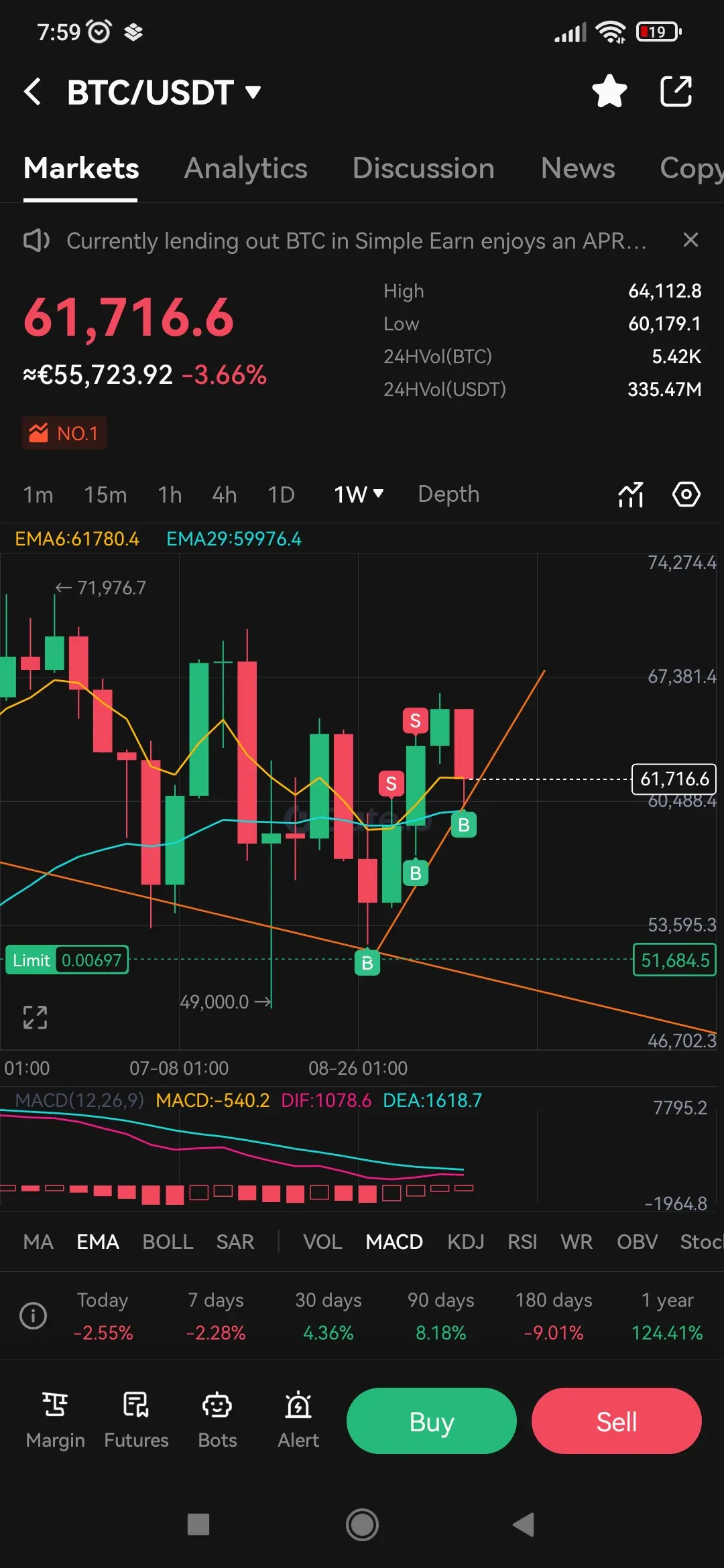Tap the NO.1 ranking badge

(64, 434)
